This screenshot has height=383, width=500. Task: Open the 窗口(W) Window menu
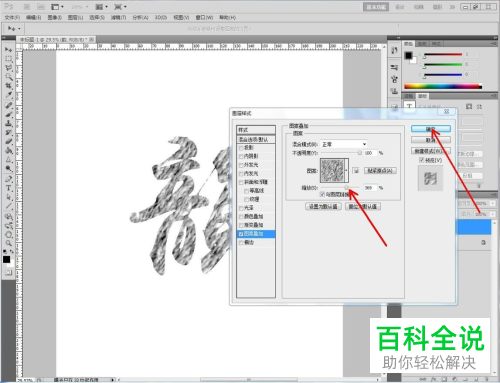point(204,17)
